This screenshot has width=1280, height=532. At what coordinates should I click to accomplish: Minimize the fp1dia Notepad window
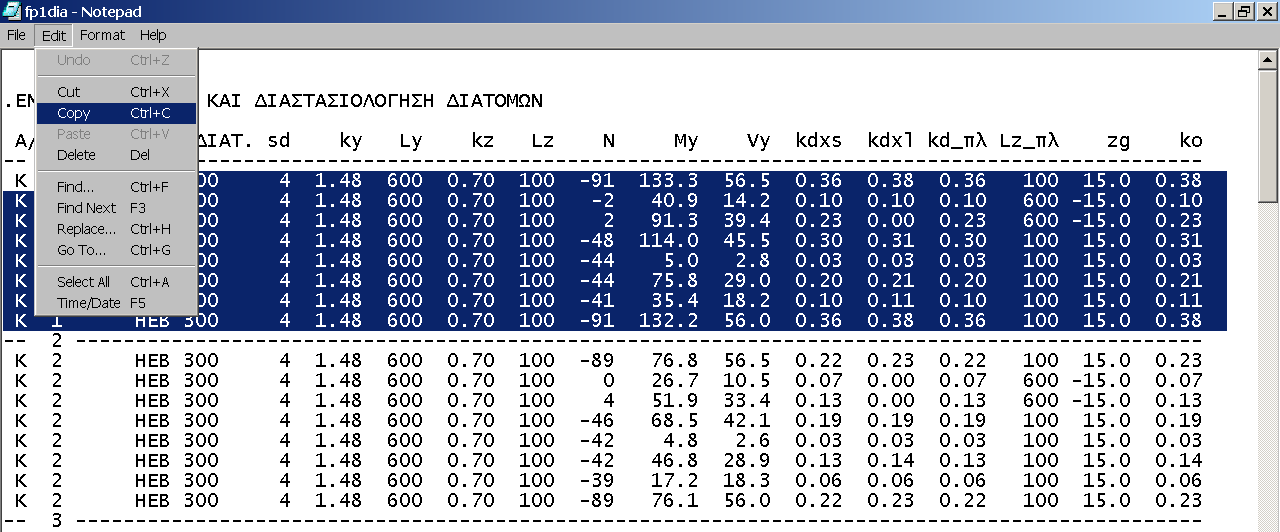(x=1222, y=12)
